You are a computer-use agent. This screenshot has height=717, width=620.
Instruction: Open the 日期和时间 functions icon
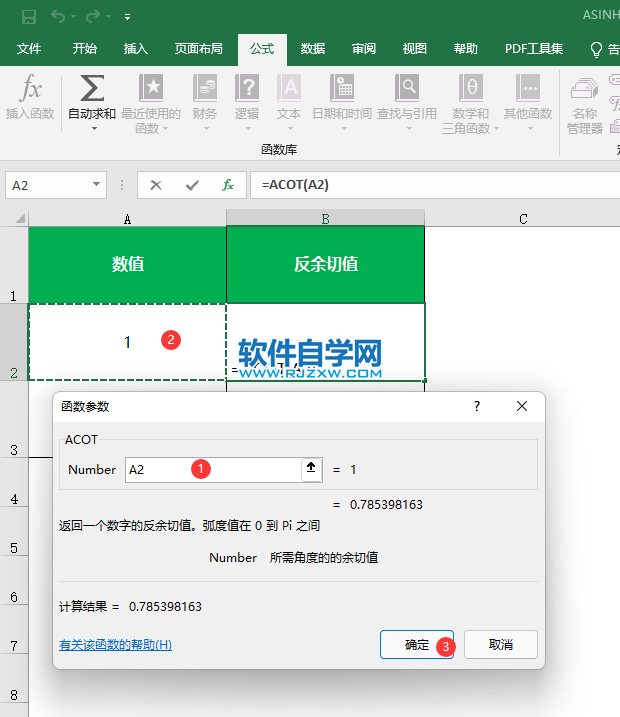click(x=342, y=88)
